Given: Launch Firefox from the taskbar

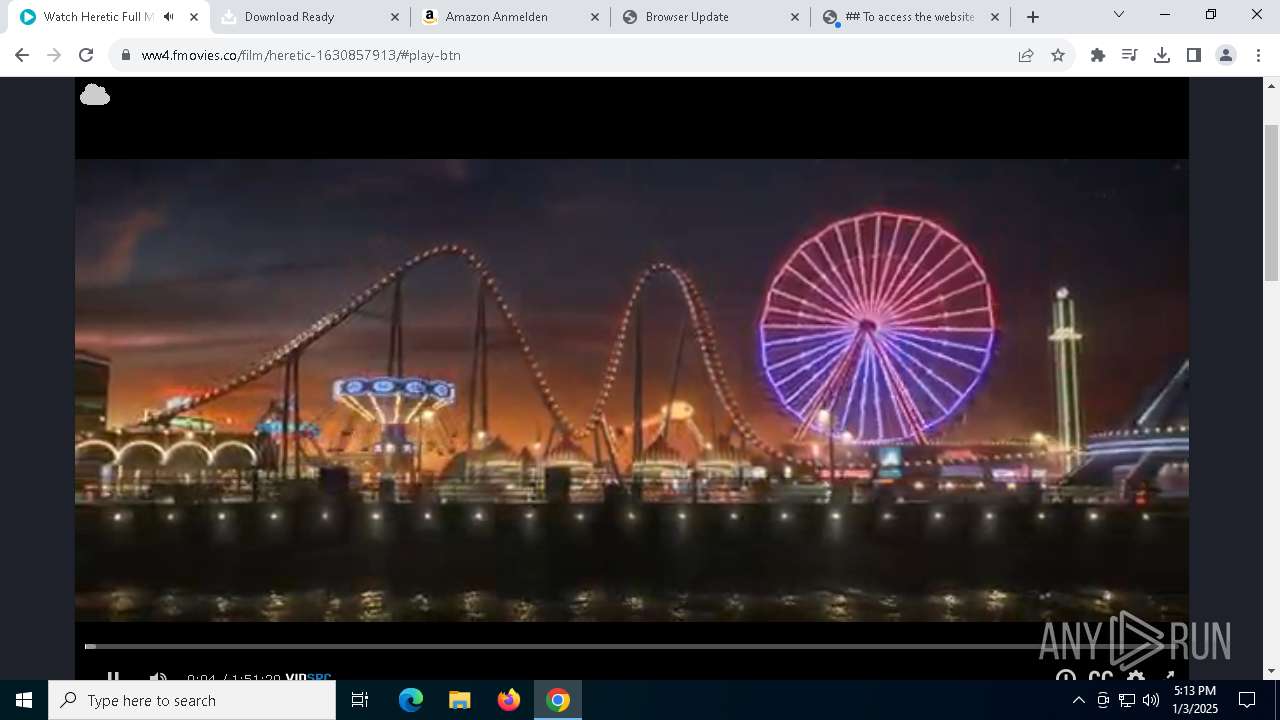Looking at the screenshot, I should (x=509, y=700).
